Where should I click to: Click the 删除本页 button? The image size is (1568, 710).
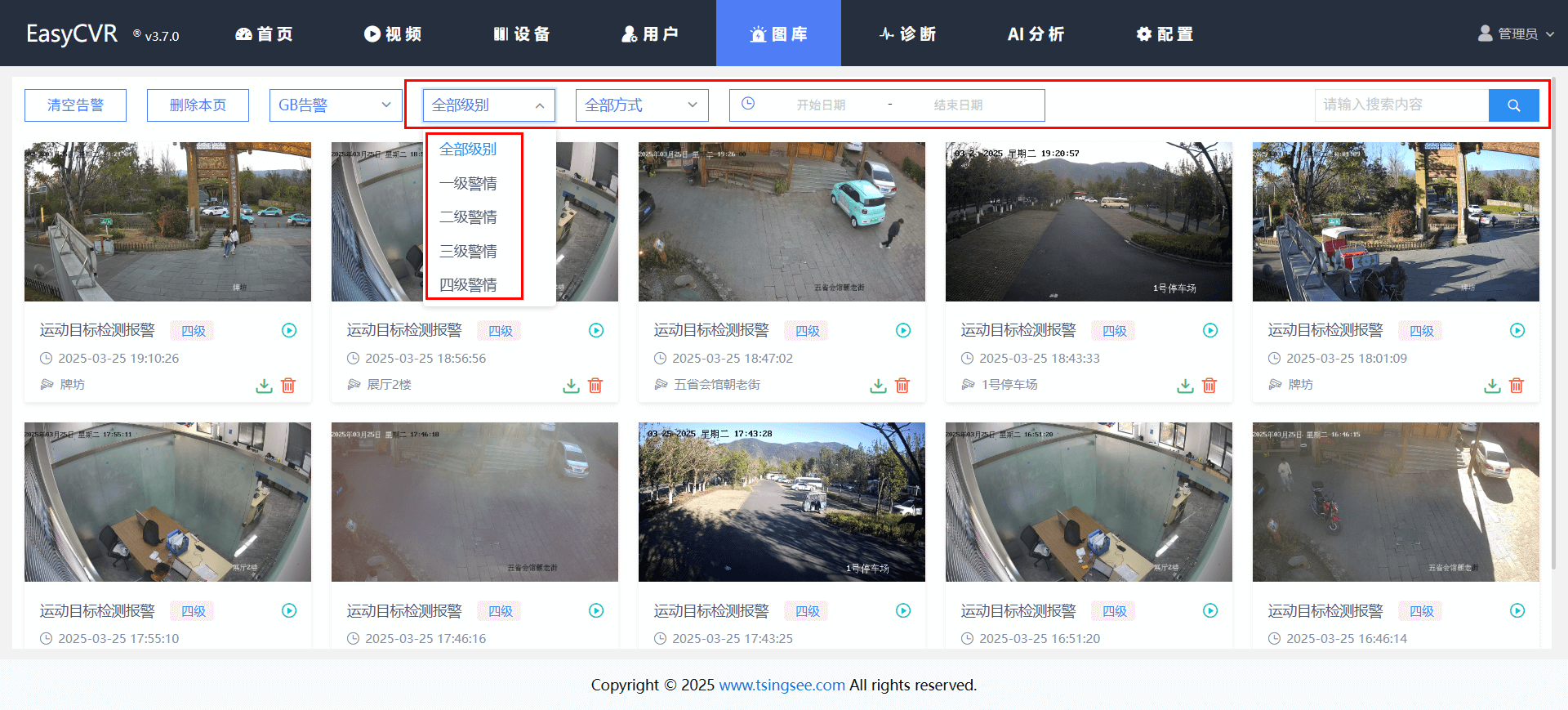[198, 105]
